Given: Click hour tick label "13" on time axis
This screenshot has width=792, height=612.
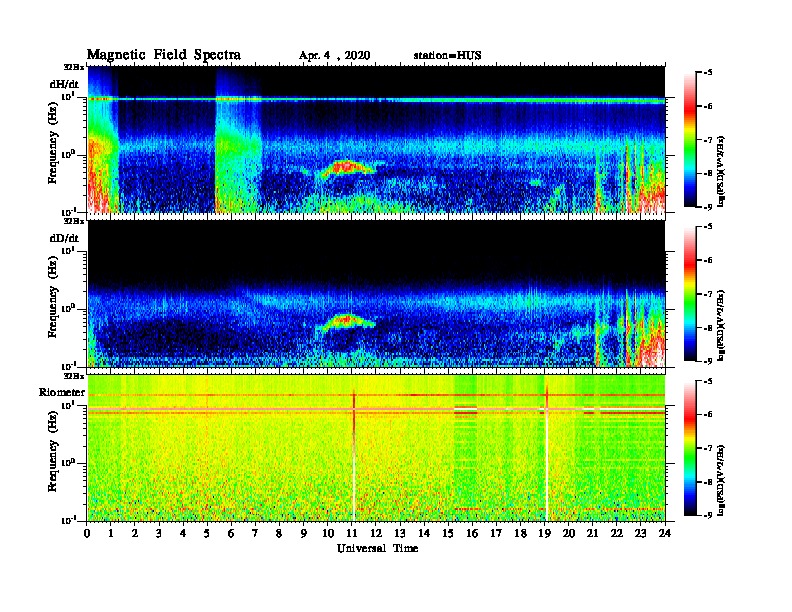Looking at the screenshot, I should pos(400,533).
